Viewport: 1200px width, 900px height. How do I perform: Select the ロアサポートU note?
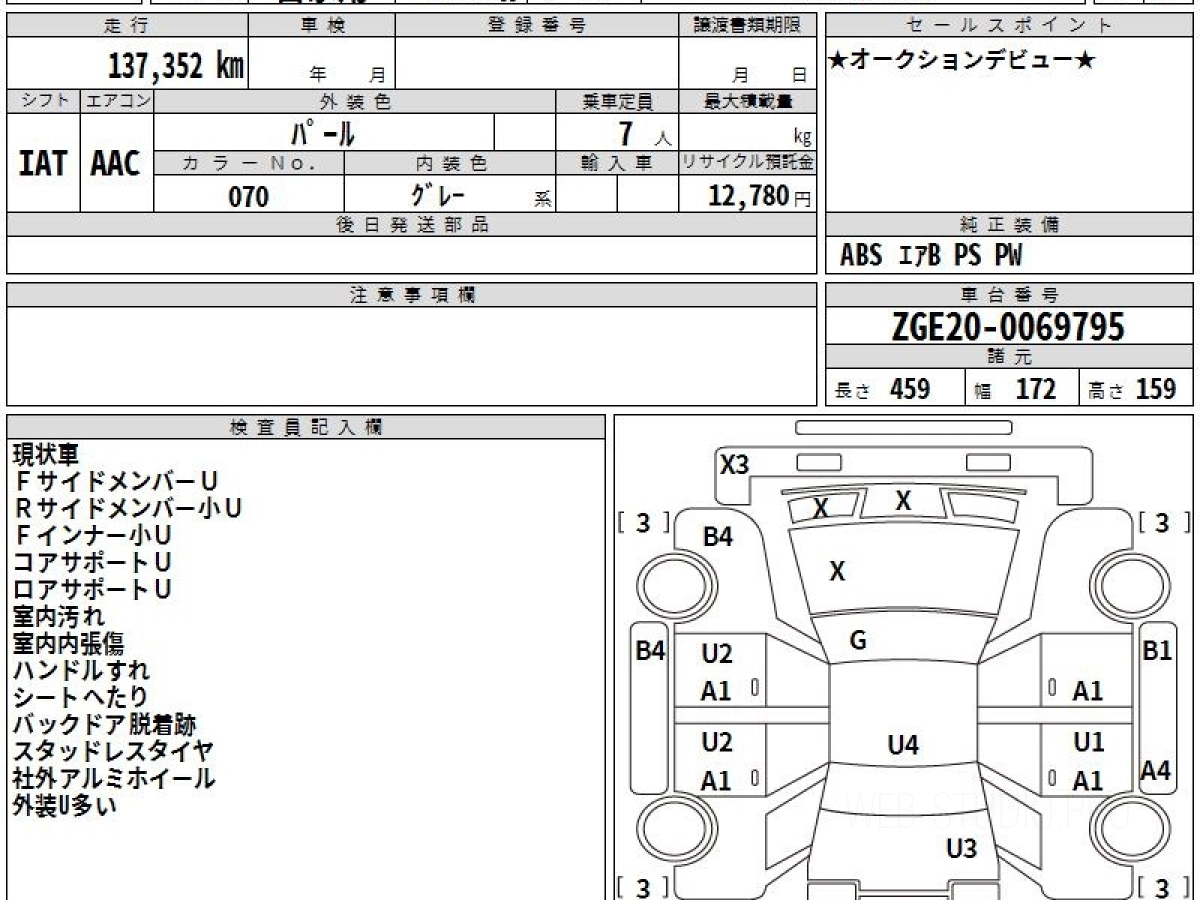[x=92, y=590]
